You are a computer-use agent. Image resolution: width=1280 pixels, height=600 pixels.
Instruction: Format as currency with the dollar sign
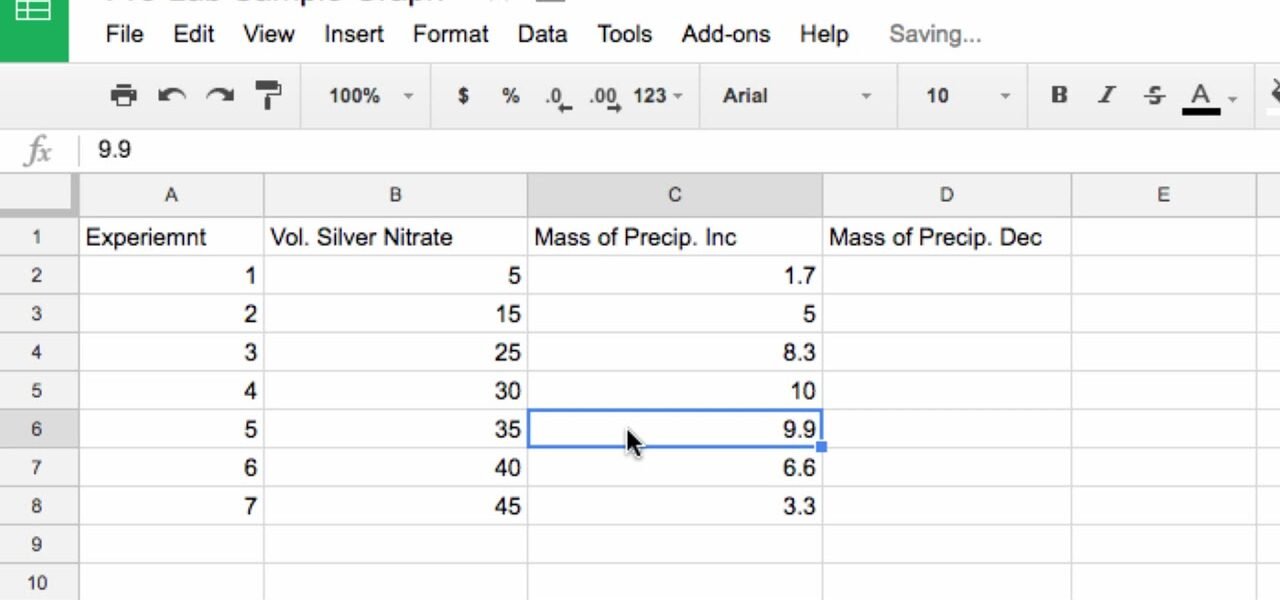(462, 96)
